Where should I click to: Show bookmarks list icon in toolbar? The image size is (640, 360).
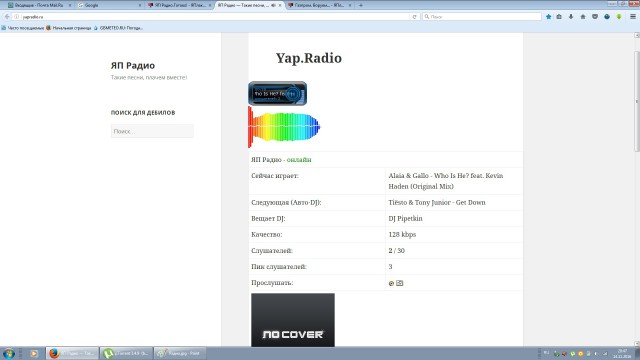[x=559, y=17]
